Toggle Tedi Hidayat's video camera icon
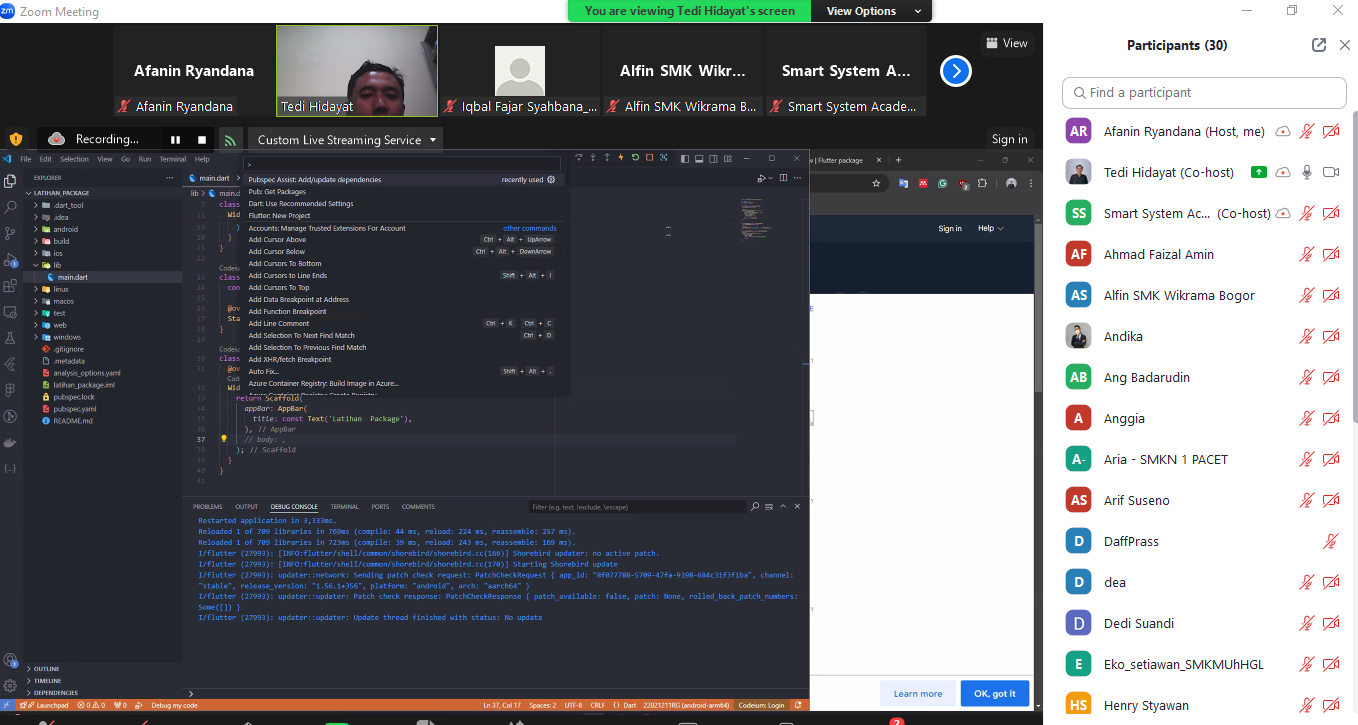Screen dimensions: 1358x725 tap(1331, 172)
